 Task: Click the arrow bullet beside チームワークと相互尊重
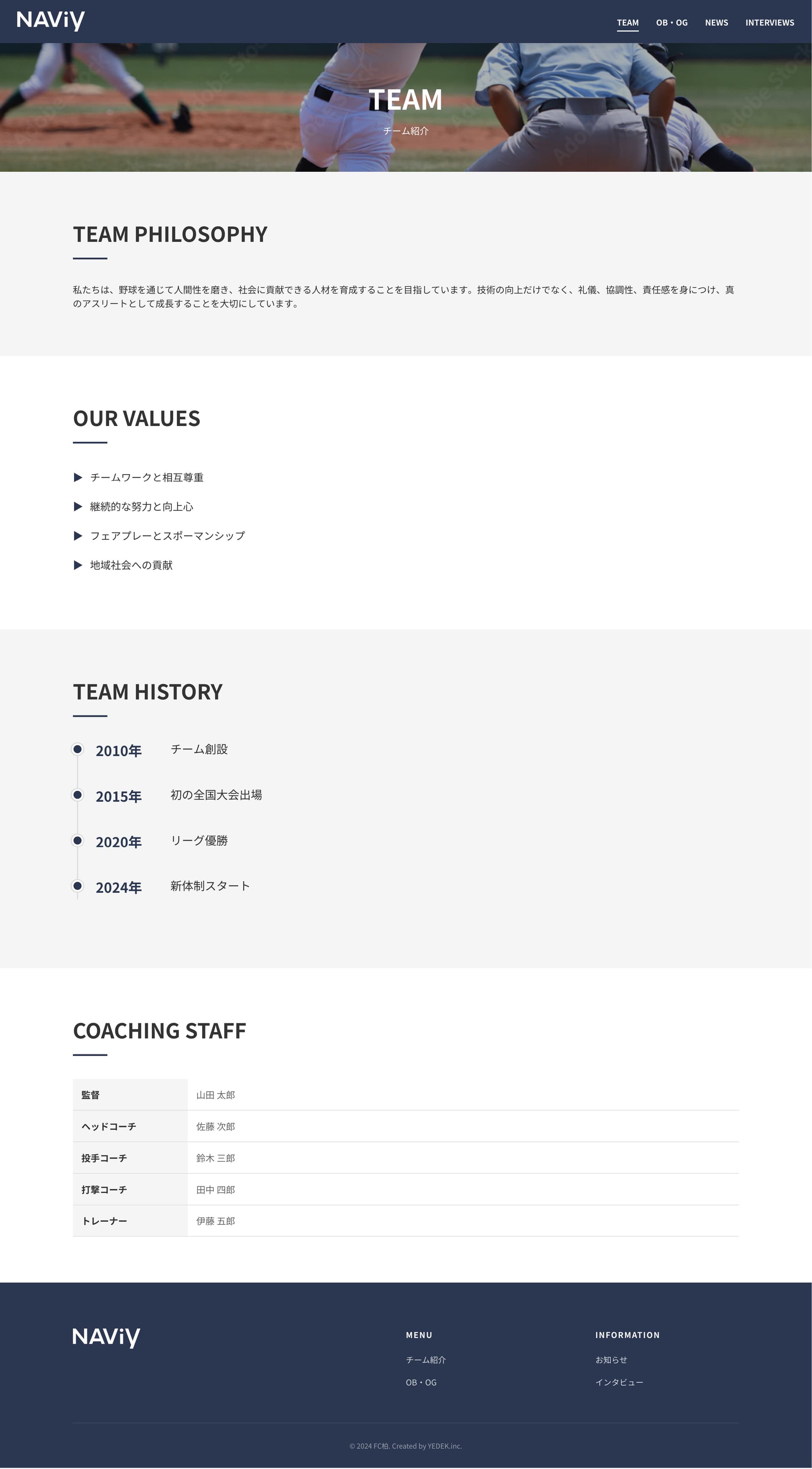pyautogui.click(x=78, y=477)
